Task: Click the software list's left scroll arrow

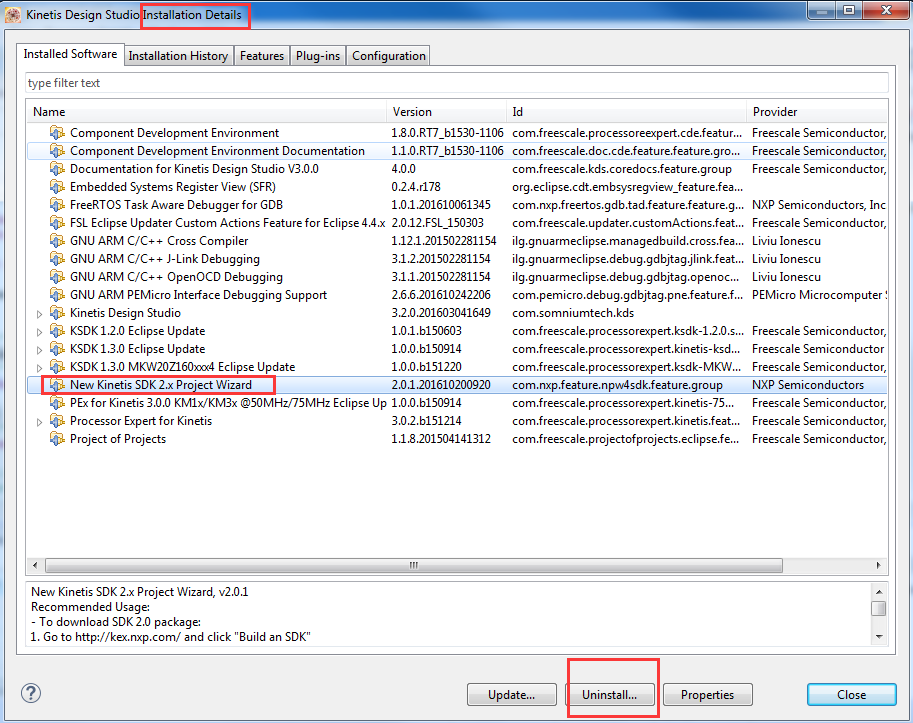Action: [35, 565]
